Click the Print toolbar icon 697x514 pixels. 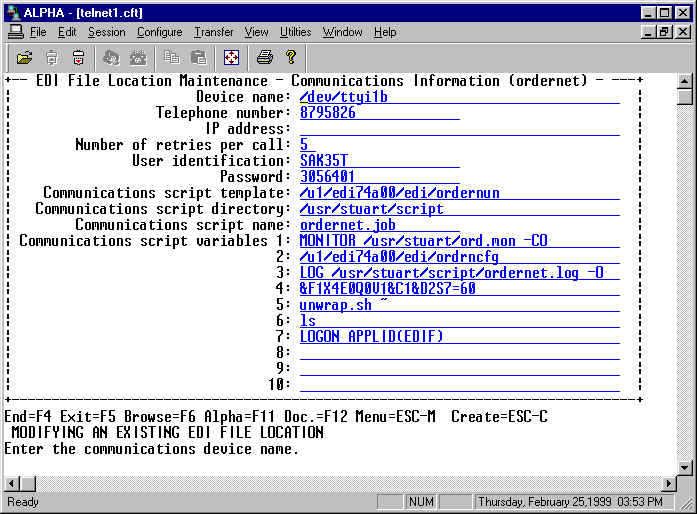click(264, 57)
